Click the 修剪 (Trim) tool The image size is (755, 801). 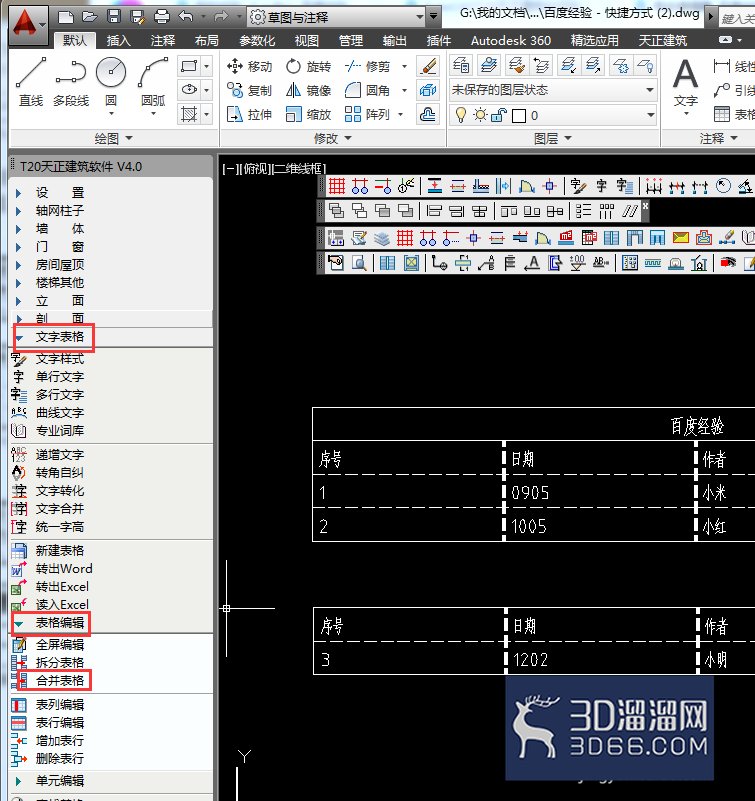(x=368, y=66)
